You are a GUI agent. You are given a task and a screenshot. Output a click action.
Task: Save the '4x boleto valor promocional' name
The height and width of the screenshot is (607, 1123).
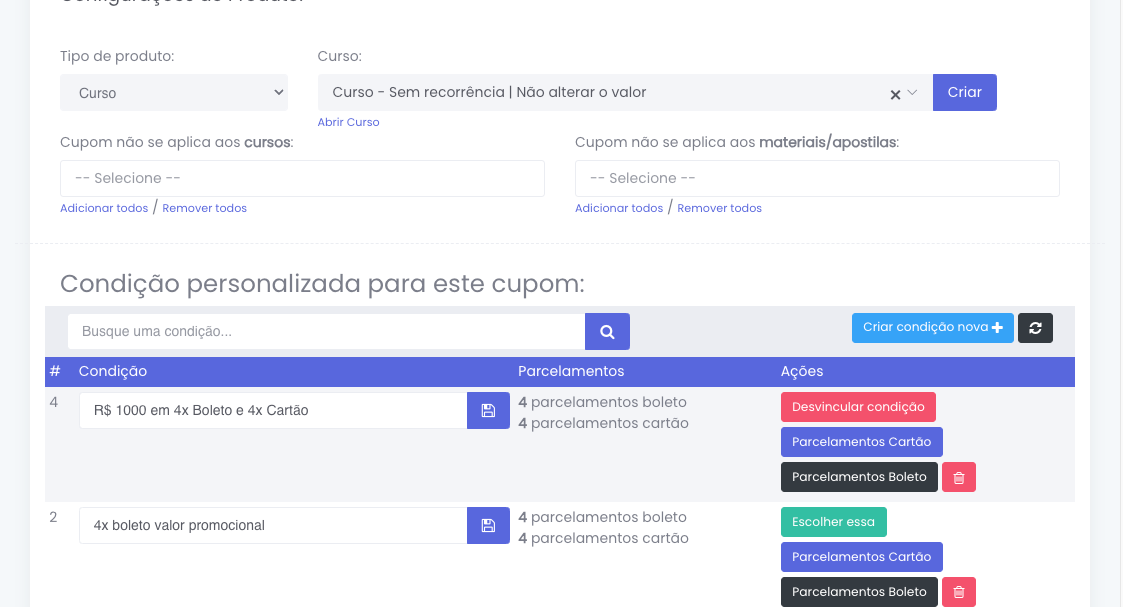488,525
